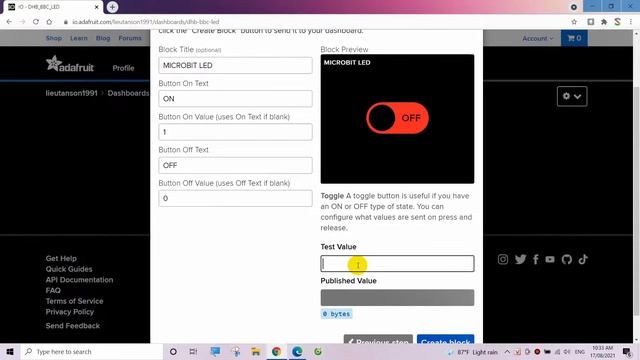Open the weather widget on taskbar

[x=473, y=352]
